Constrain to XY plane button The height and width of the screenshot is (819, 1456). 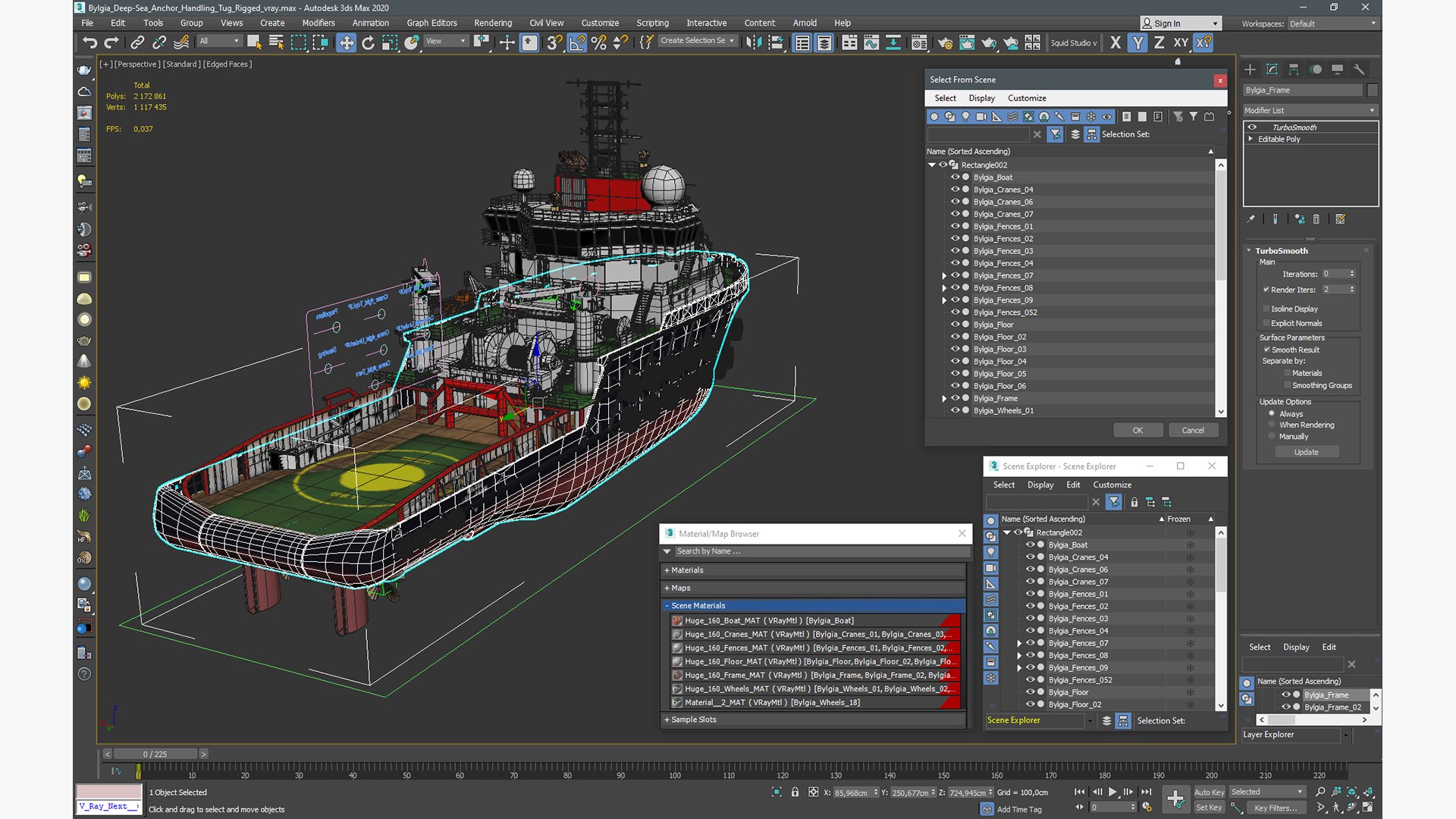pos(1181,42)
